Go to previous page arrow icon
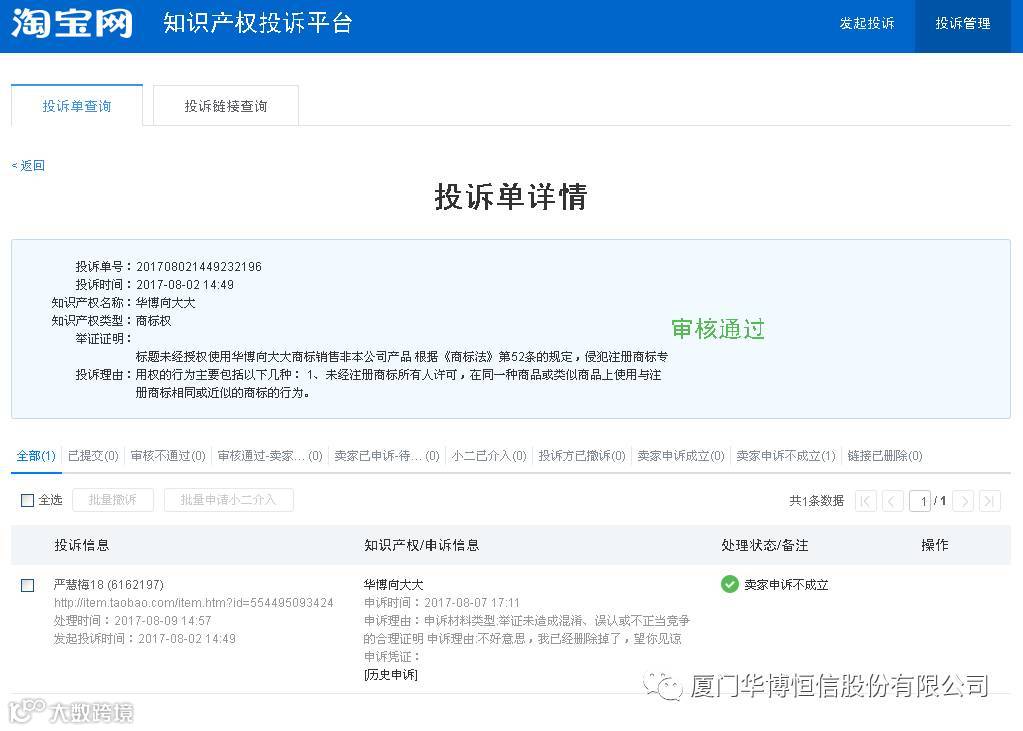1023x731 pixels. pos(893,501)
